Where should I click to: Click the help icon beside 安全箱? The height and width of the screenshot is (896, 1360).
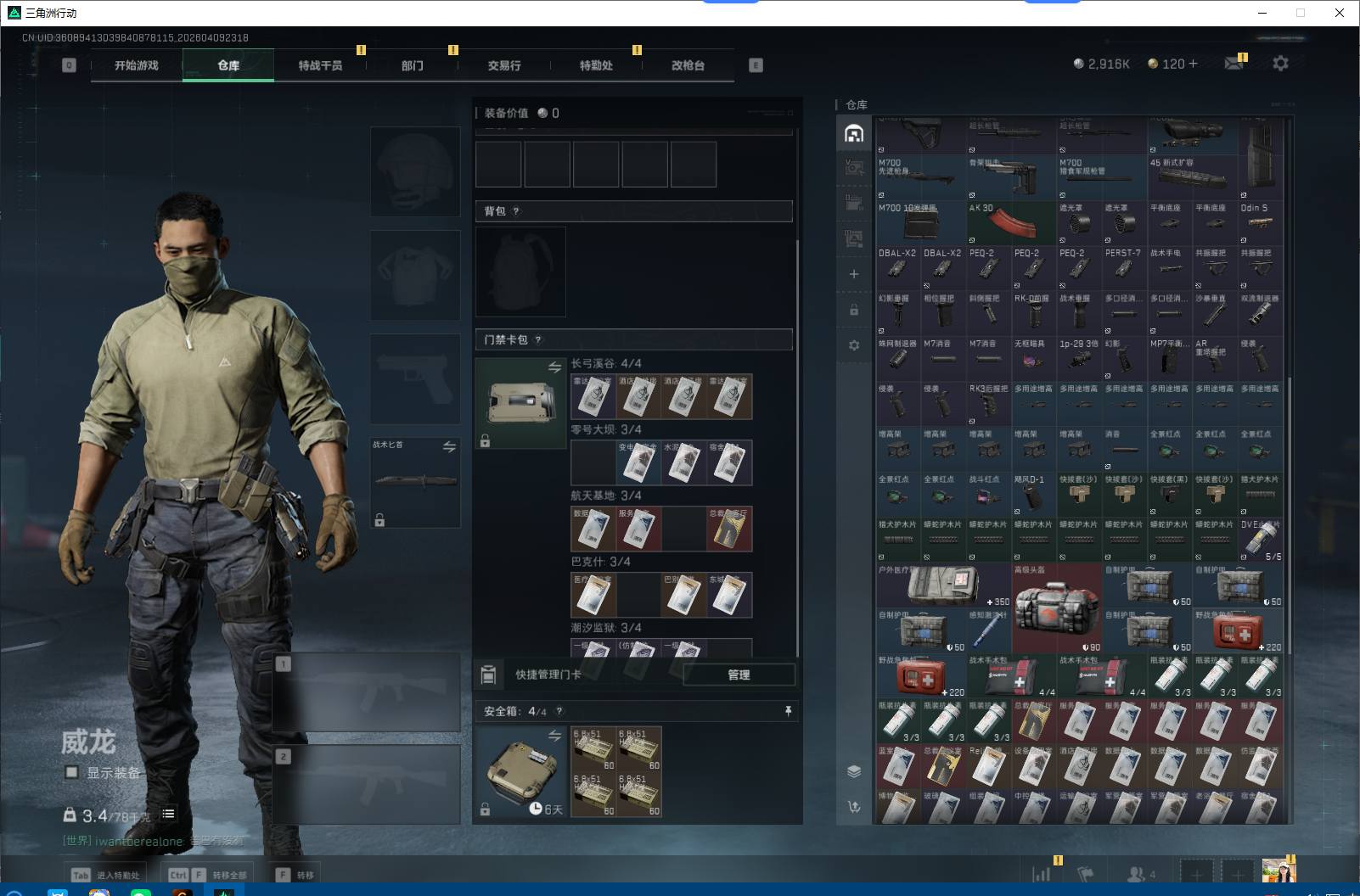point(559,711)
